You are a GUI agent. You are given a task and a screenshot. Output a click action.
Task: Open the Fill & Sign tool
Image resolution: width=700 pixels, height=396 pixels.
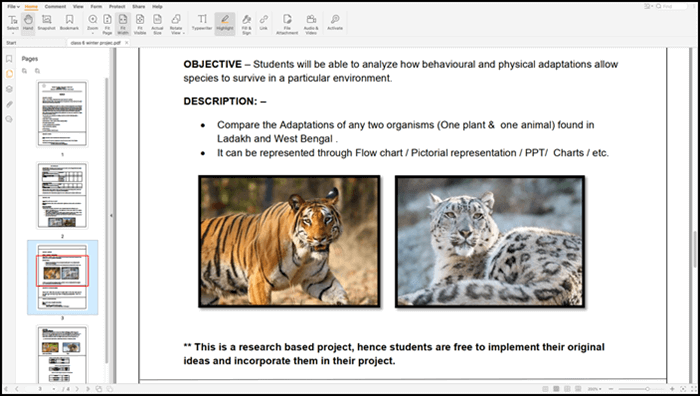coord(246,24)
